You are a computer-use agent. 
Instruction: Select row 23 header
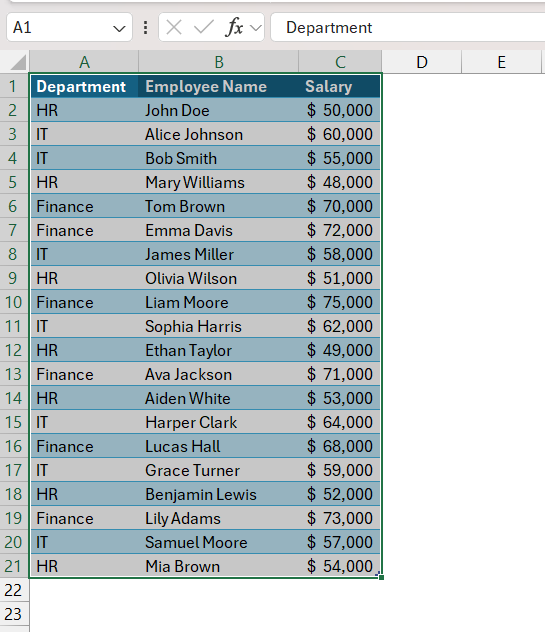[x=14, y=614]
